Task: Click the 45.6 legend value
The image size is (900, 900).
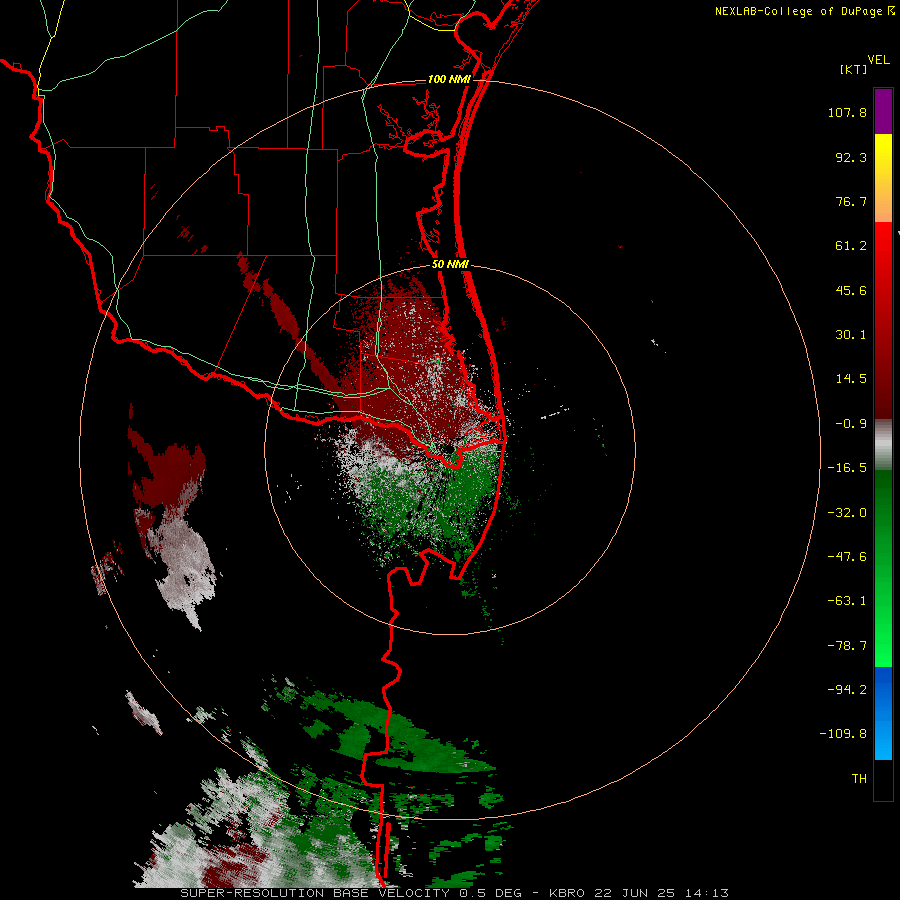Action: point(851,290)
